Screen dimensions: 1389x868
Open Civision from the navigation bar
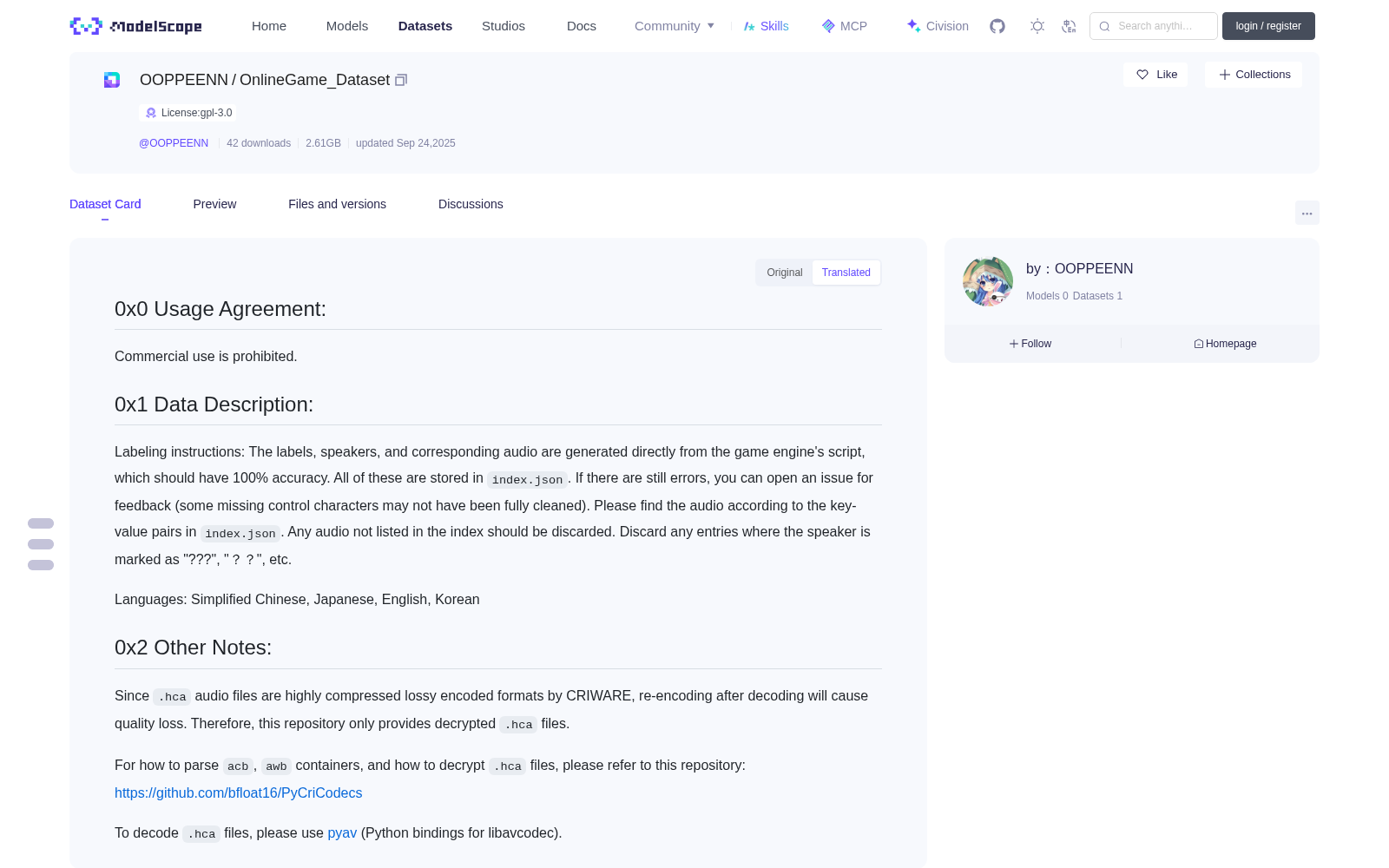[938, 26]
